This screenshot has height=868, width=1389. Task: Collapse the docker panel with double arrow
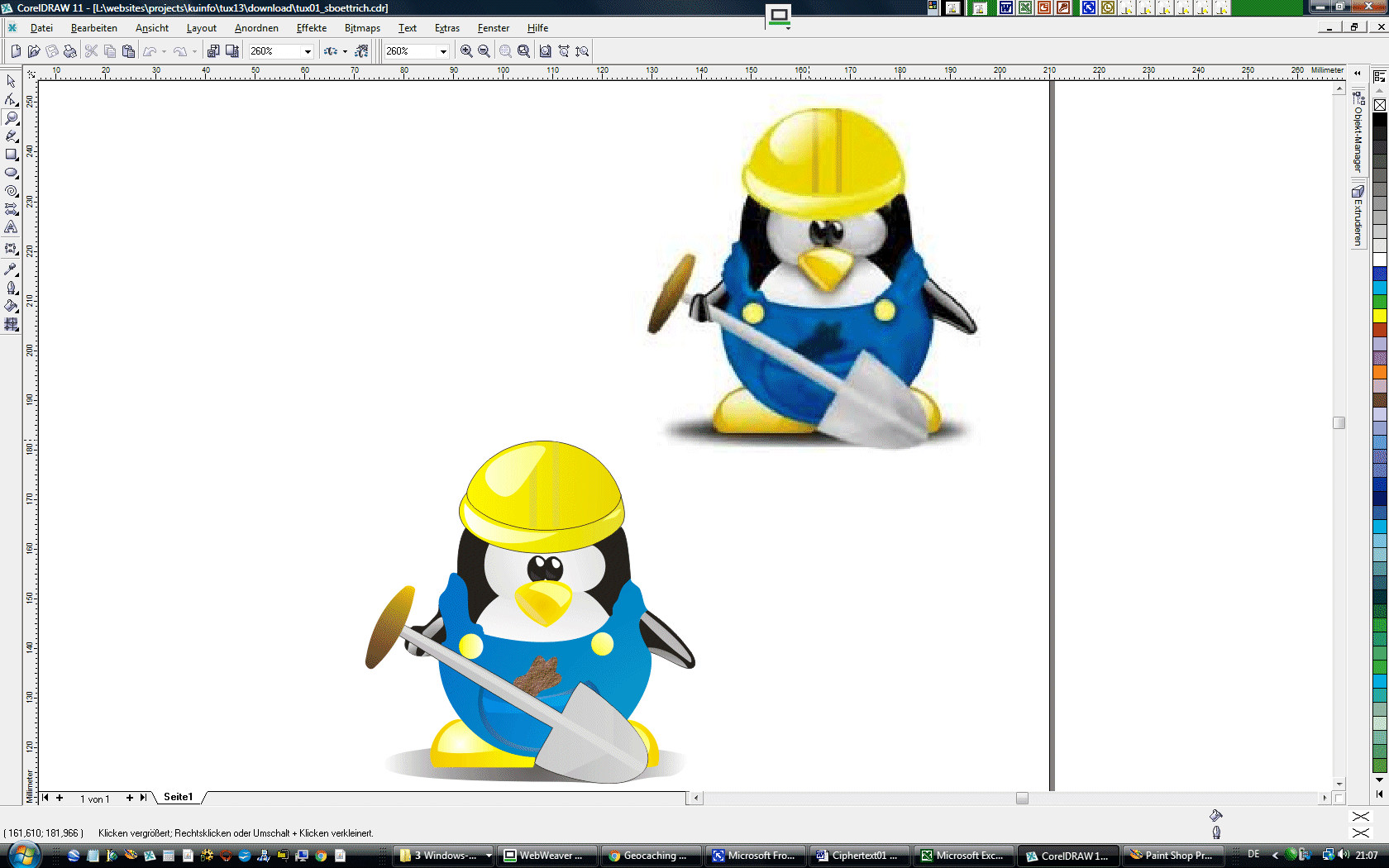(1358, 74)
